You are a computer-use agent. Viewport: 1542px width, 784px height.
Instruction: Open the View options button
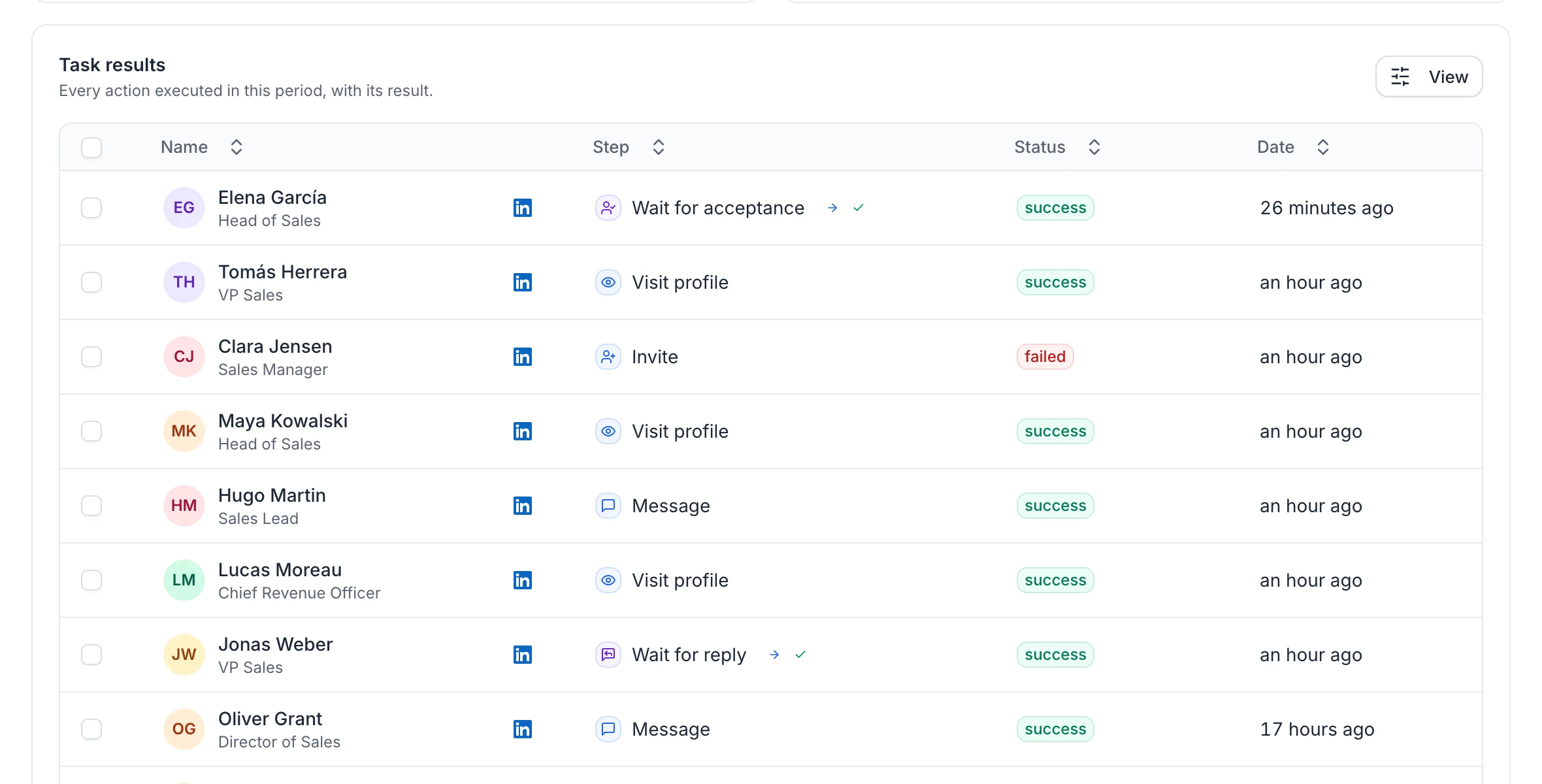tap(1429, 76)
